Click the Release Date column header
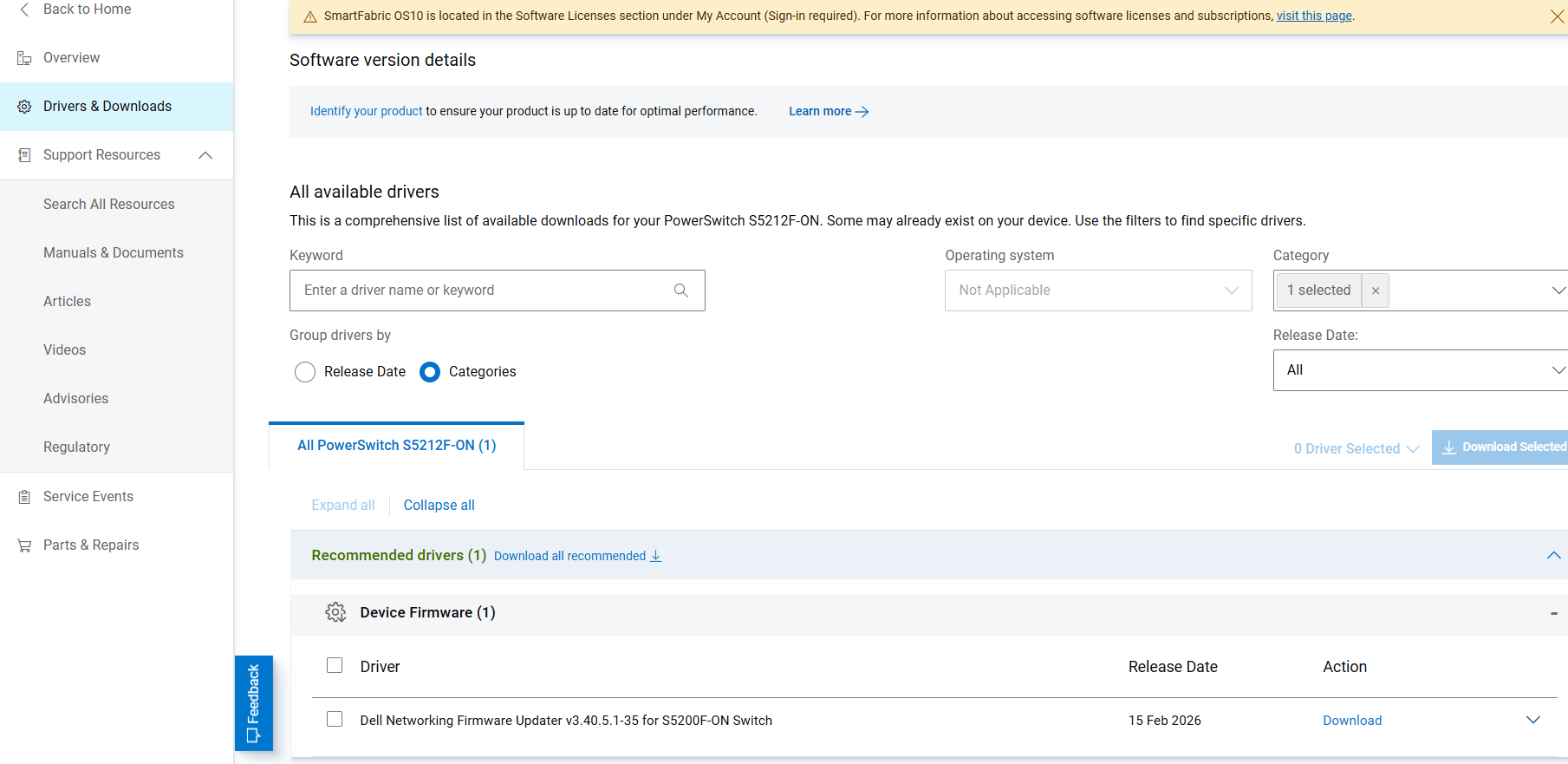 [x=1173, y=667]
